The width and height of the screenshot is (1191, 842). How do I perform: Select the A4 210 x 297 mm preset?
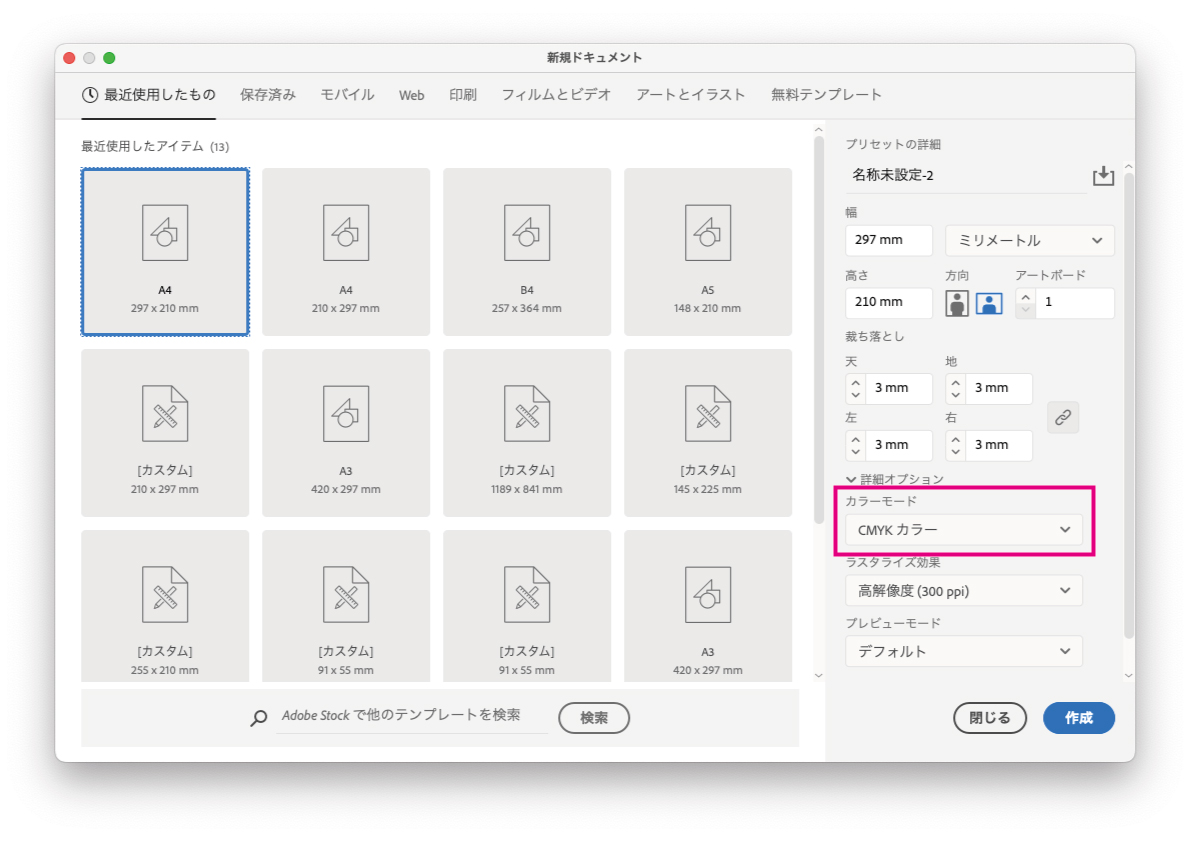coord(346,251)
